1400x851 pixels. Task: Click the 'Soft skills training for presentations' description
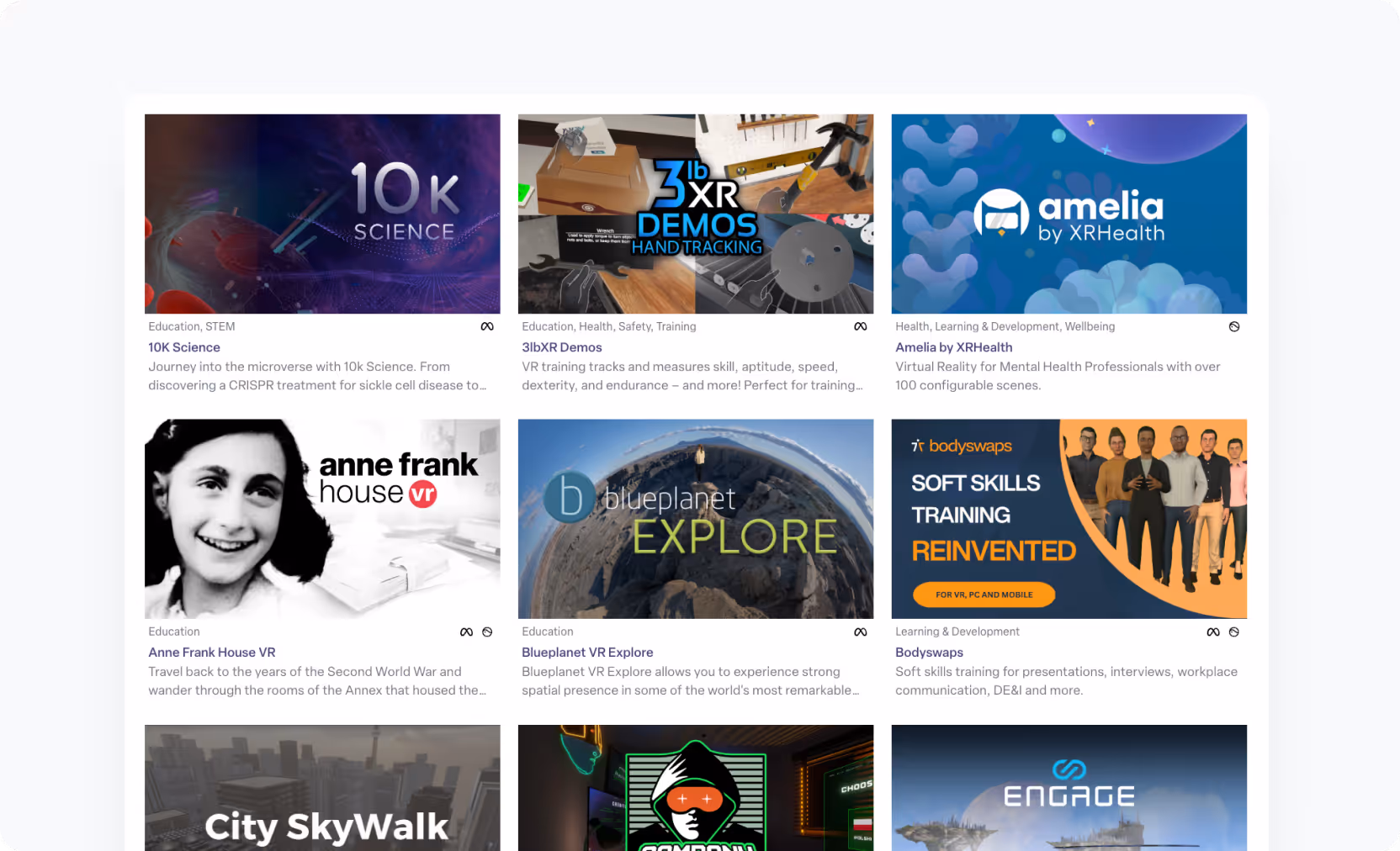1066,681
